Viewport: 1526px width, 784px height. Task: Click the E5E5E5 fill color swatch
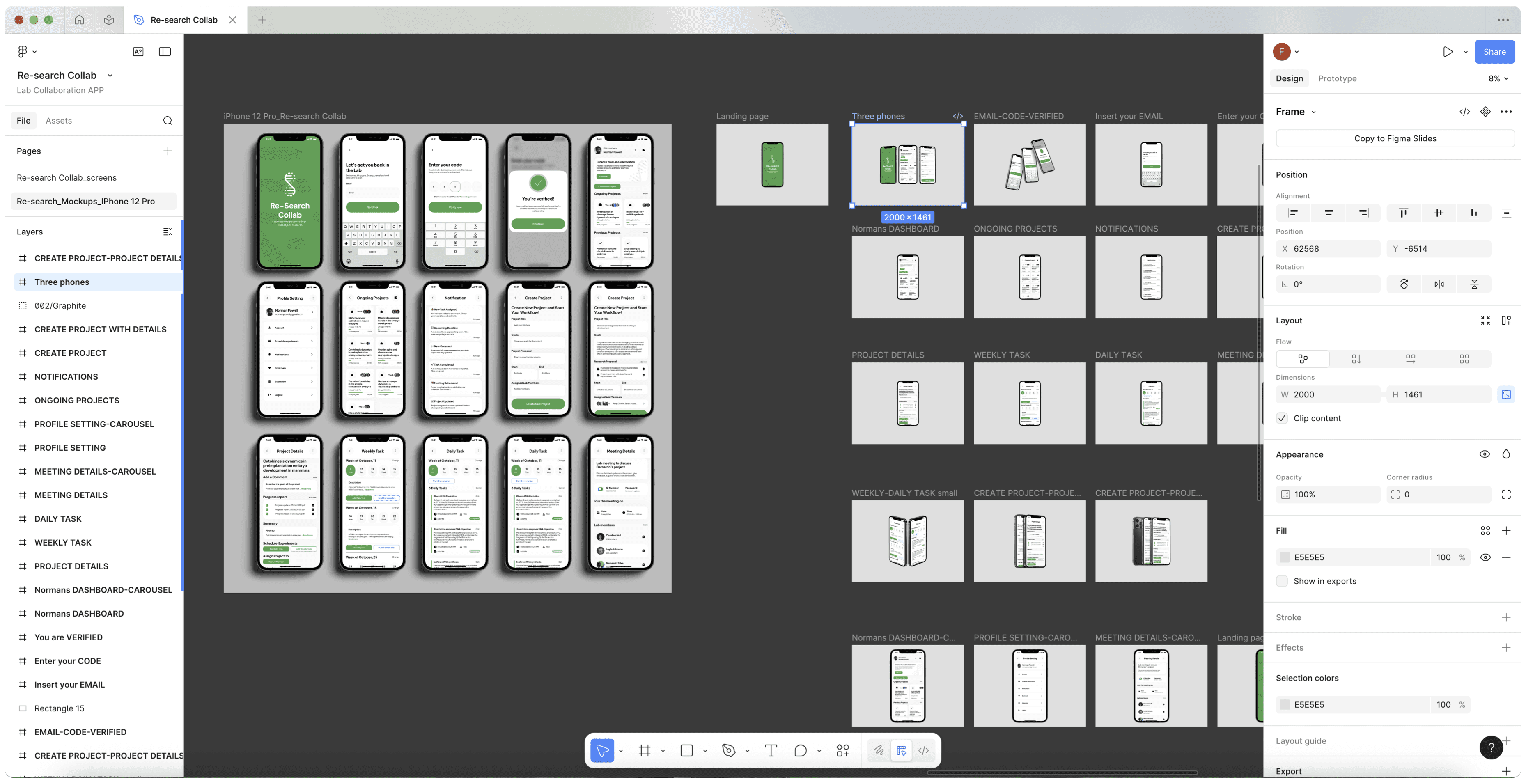click(x=1285, y=557)
